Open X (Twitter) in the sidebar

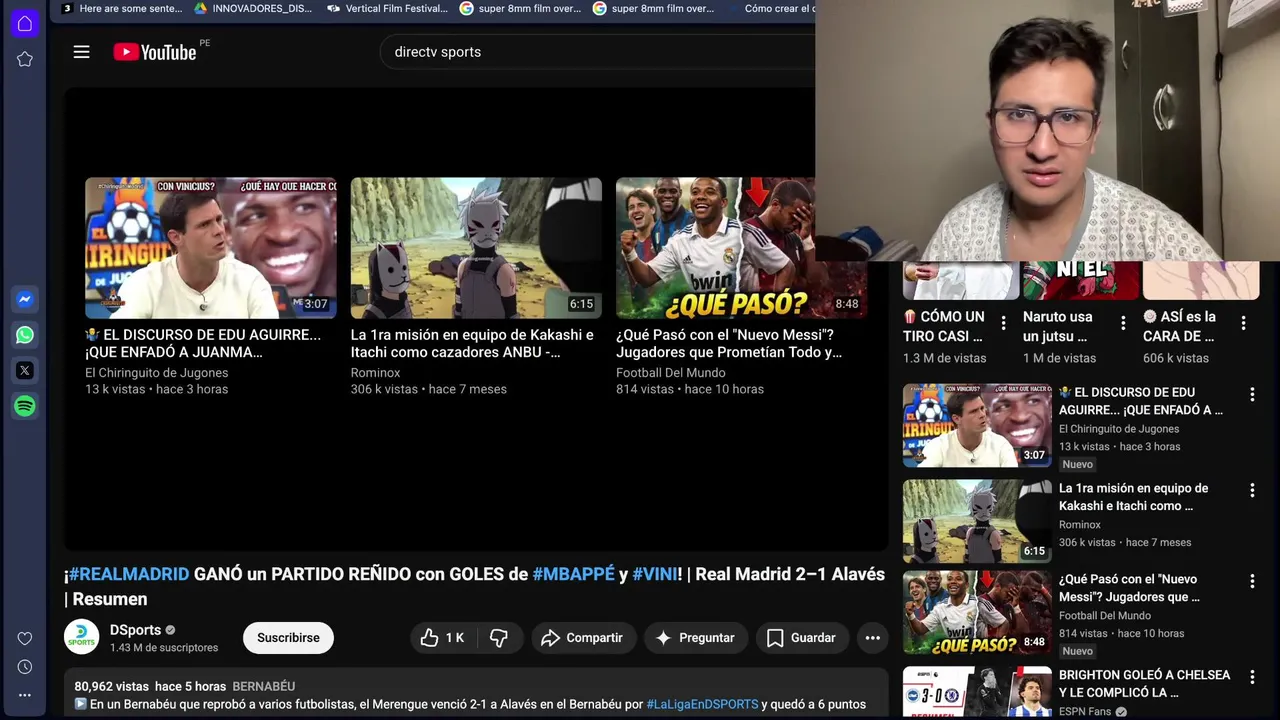tap(25, 371)
